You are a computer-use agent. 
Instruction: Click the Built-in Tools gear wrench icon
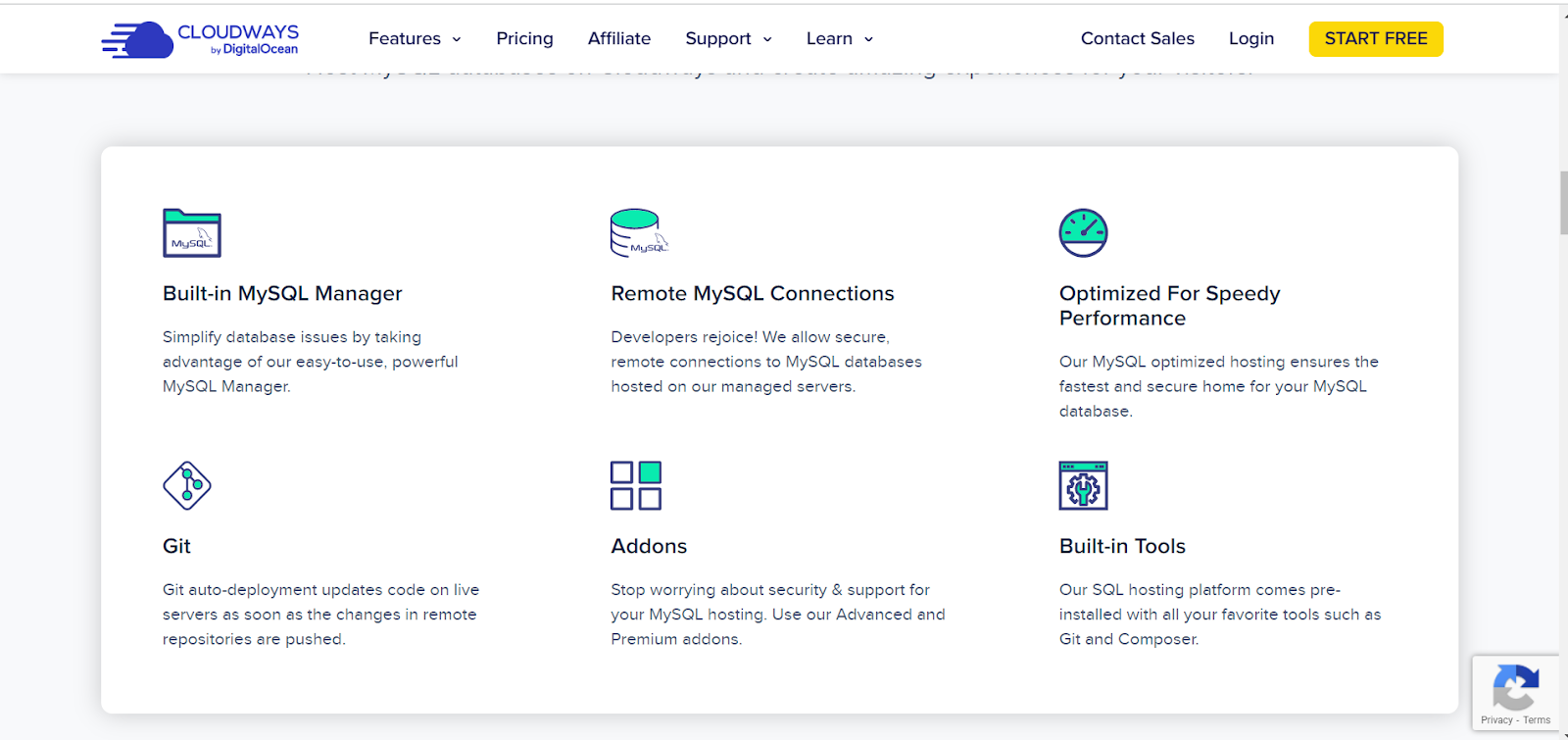coord(1083,485)
